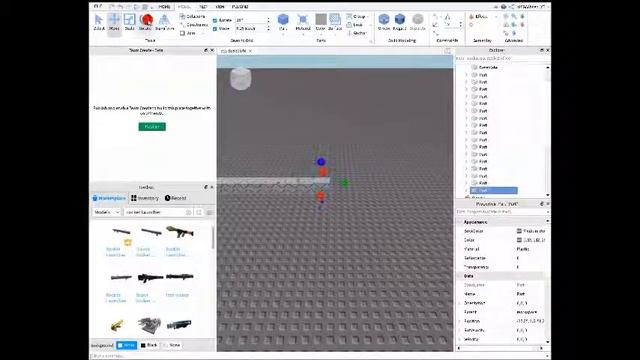This screenshot has height=360, width=640.
Task: Select the Baseplate document tab
Action: pyautogui.click(x=235, y=51)
